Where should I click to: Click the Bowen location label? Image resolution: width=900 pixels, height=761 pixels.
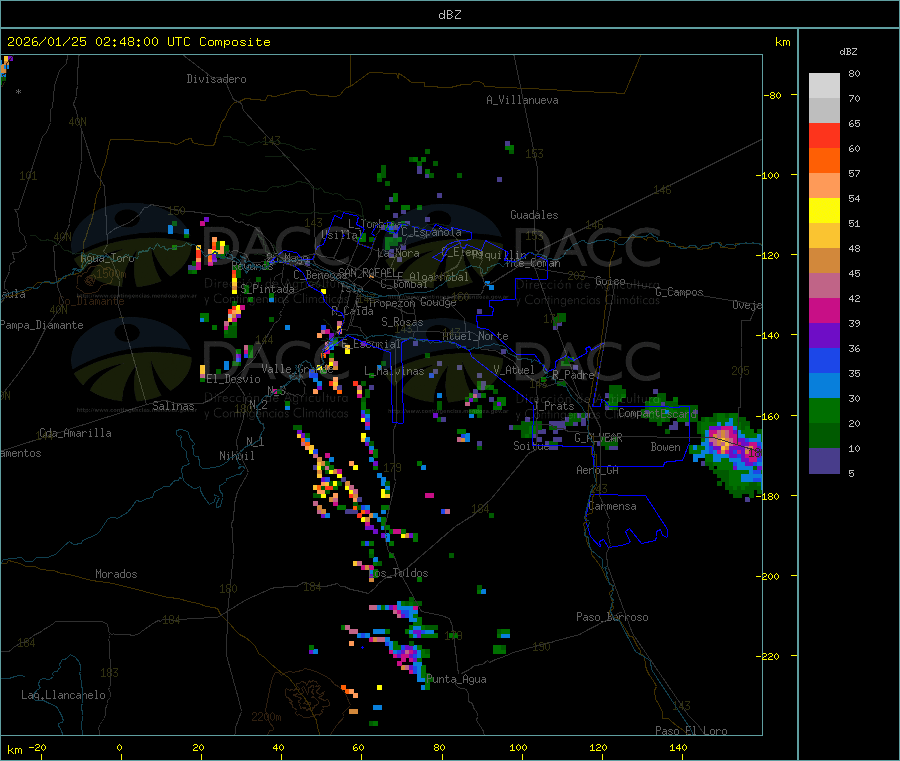(x=665, y=446)
